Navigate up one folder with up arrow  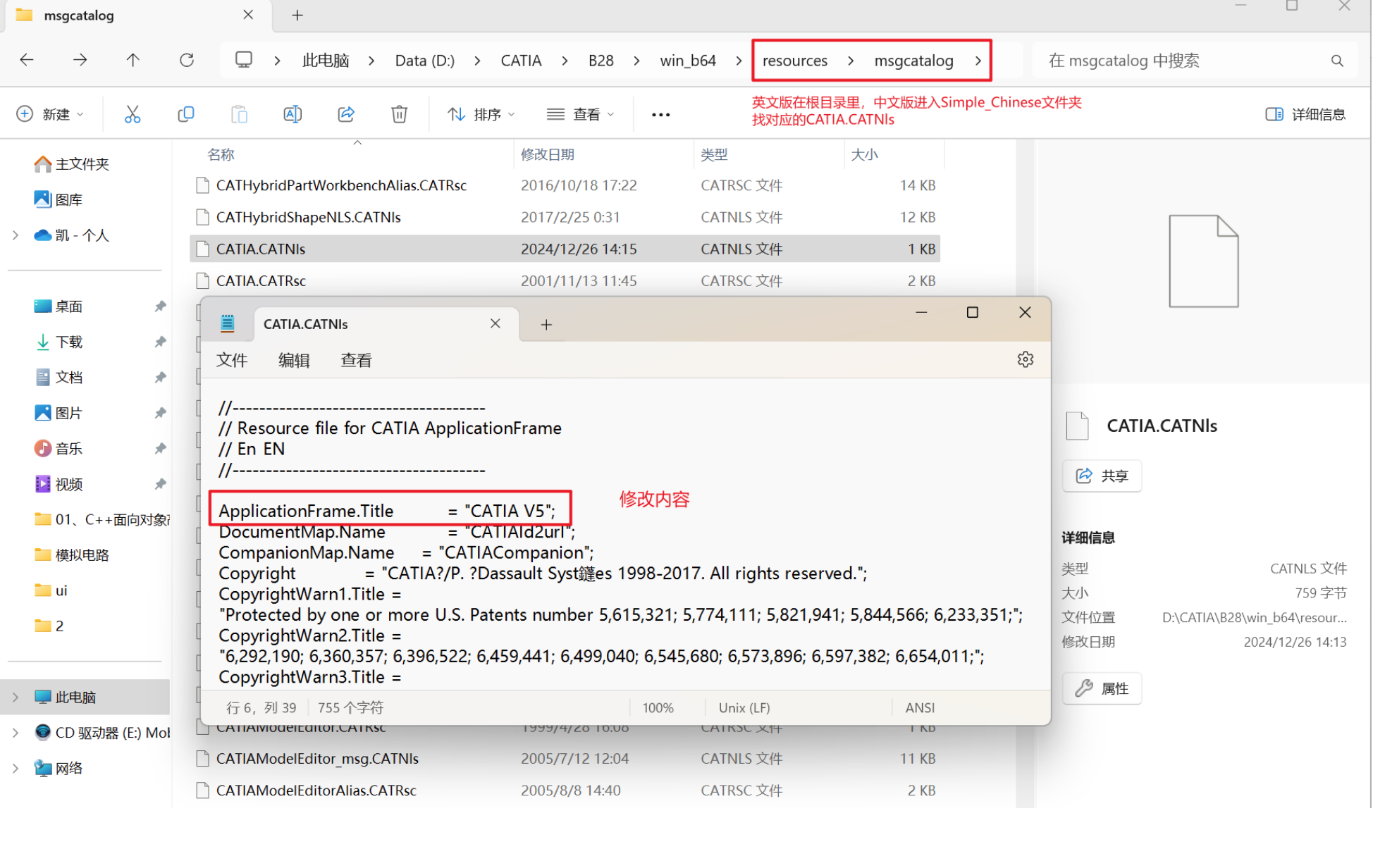pos(133,61)
